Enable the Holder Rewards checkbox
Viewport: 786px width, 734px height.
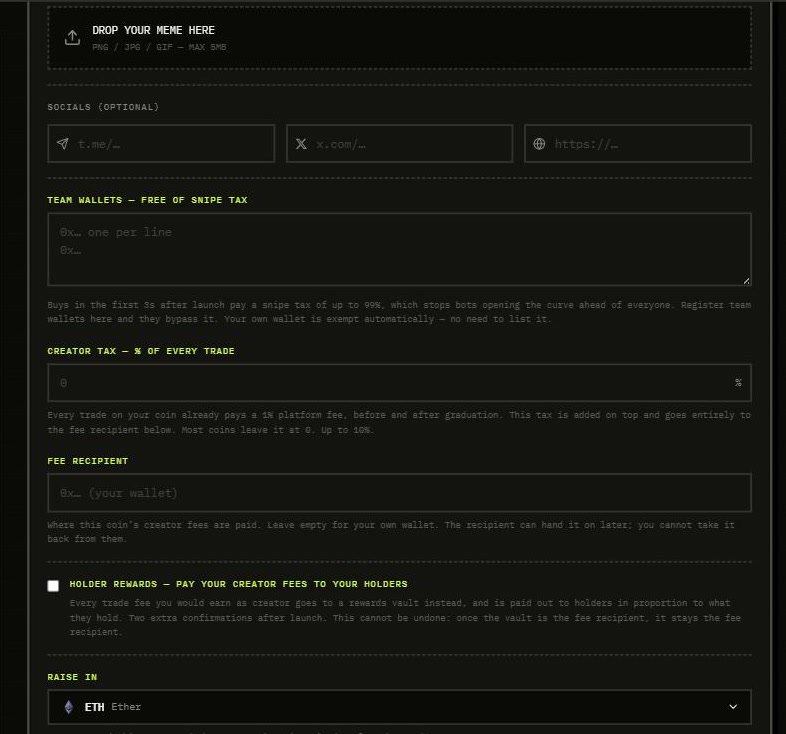(53, 586)
